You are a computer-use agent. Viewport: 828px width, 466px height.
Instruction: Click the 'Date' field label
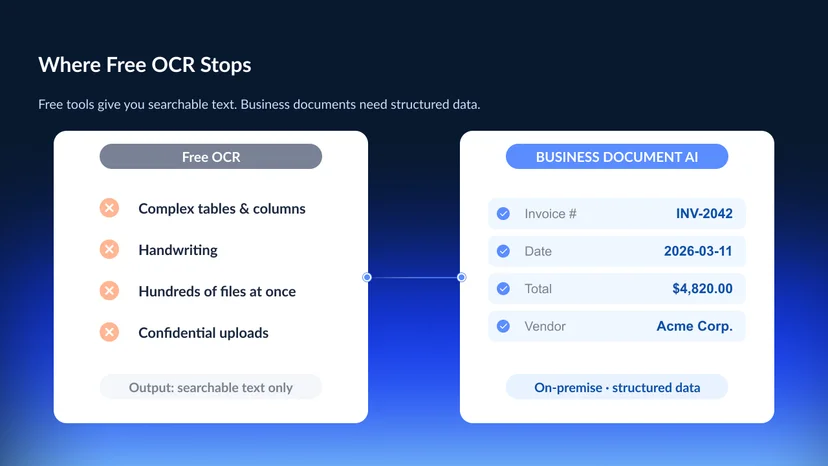point(538,251)
